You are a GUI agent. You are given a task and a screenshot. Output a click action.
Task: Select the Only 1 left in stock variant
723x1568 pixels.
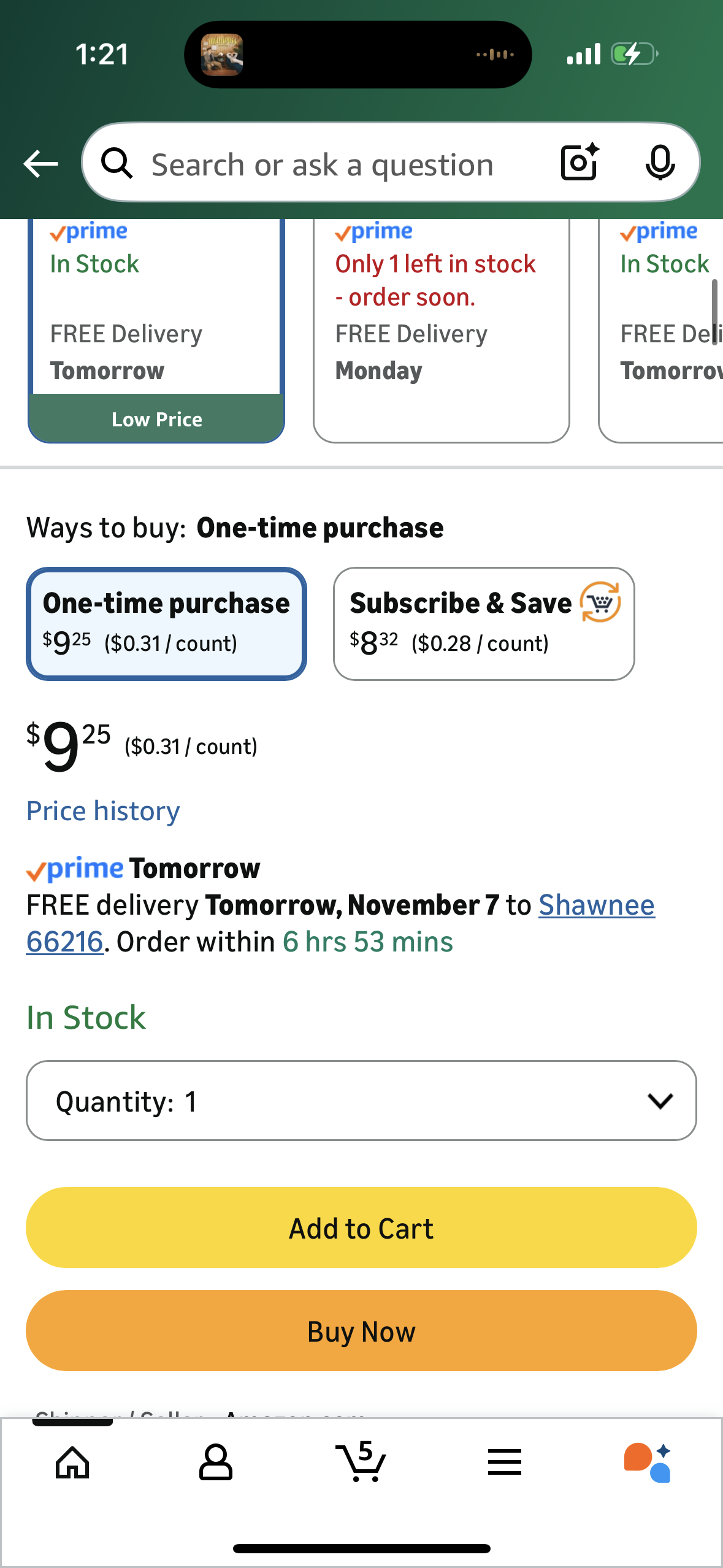coord(441,331)
